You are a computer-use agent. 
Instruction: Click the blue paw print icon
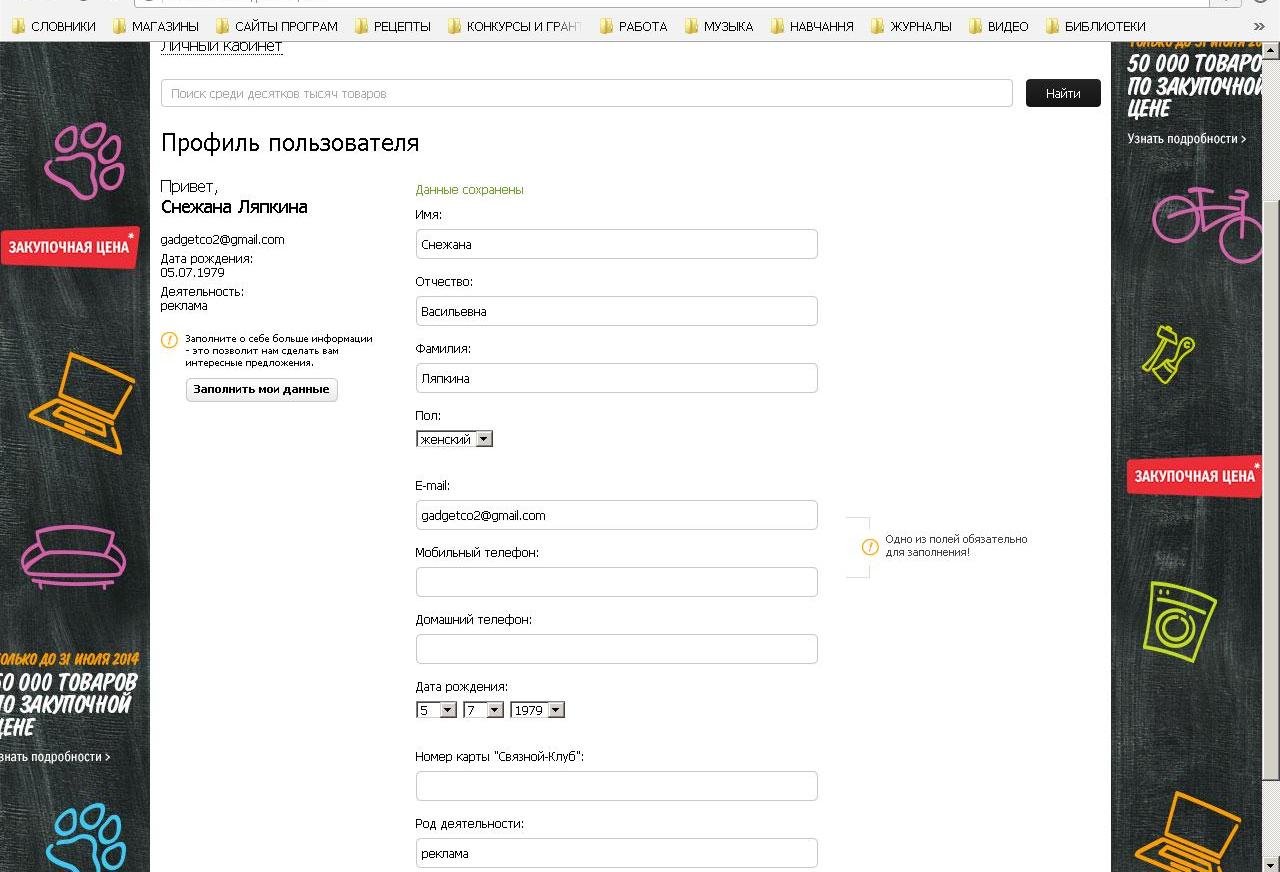[x=88, y=838]
